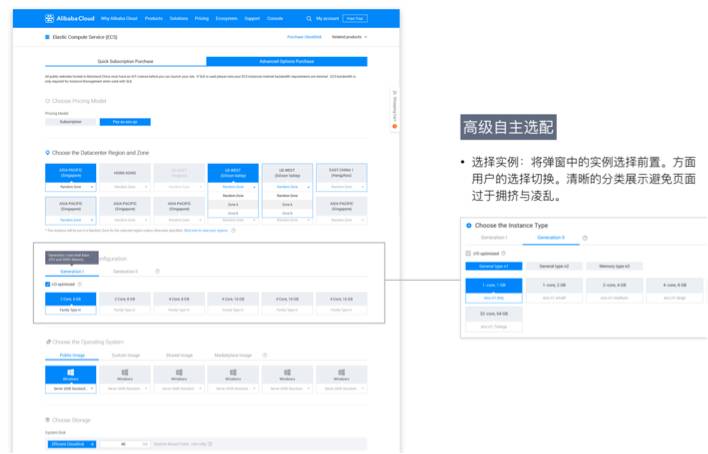Click help icon beside unchecked I/O optimized in enlarged panel
Viewport: 708px width, 454px height.
coord(503,253)
